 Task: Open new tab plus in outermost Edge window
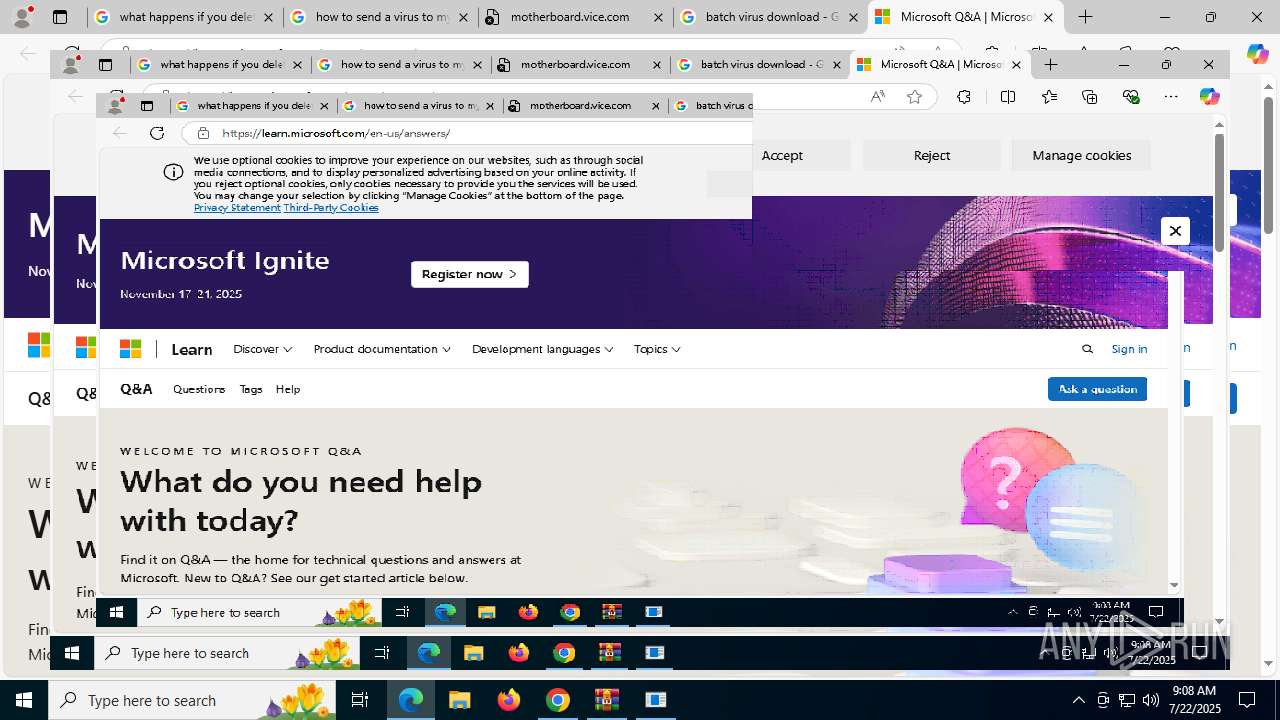click(1085, 17)
